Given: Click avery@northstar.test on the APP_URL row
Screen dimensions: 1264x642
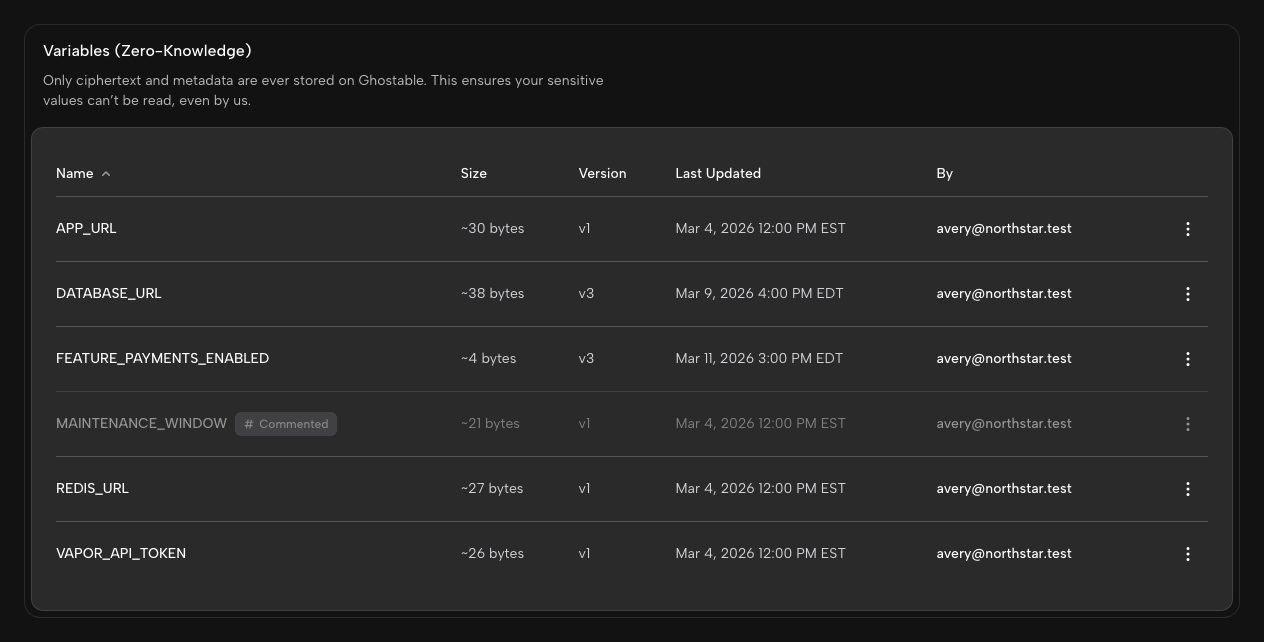Looking at the screenshot, I should [x=1003, y=228].
